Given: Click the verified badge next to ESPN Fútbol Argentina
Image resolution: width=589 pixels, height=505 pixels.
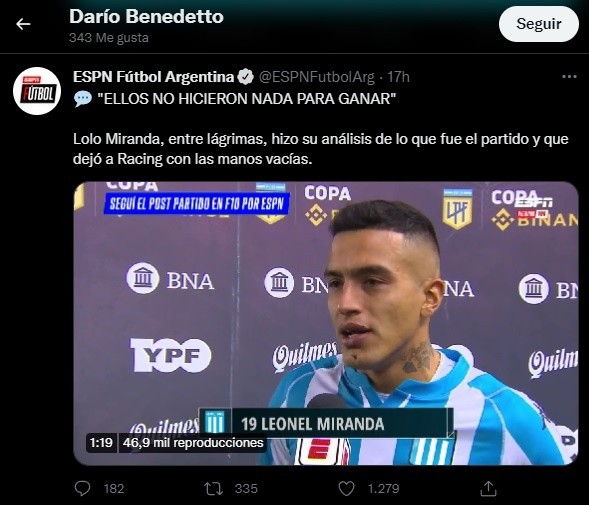Looking at the screenshot, I should [x=246, y=77].
